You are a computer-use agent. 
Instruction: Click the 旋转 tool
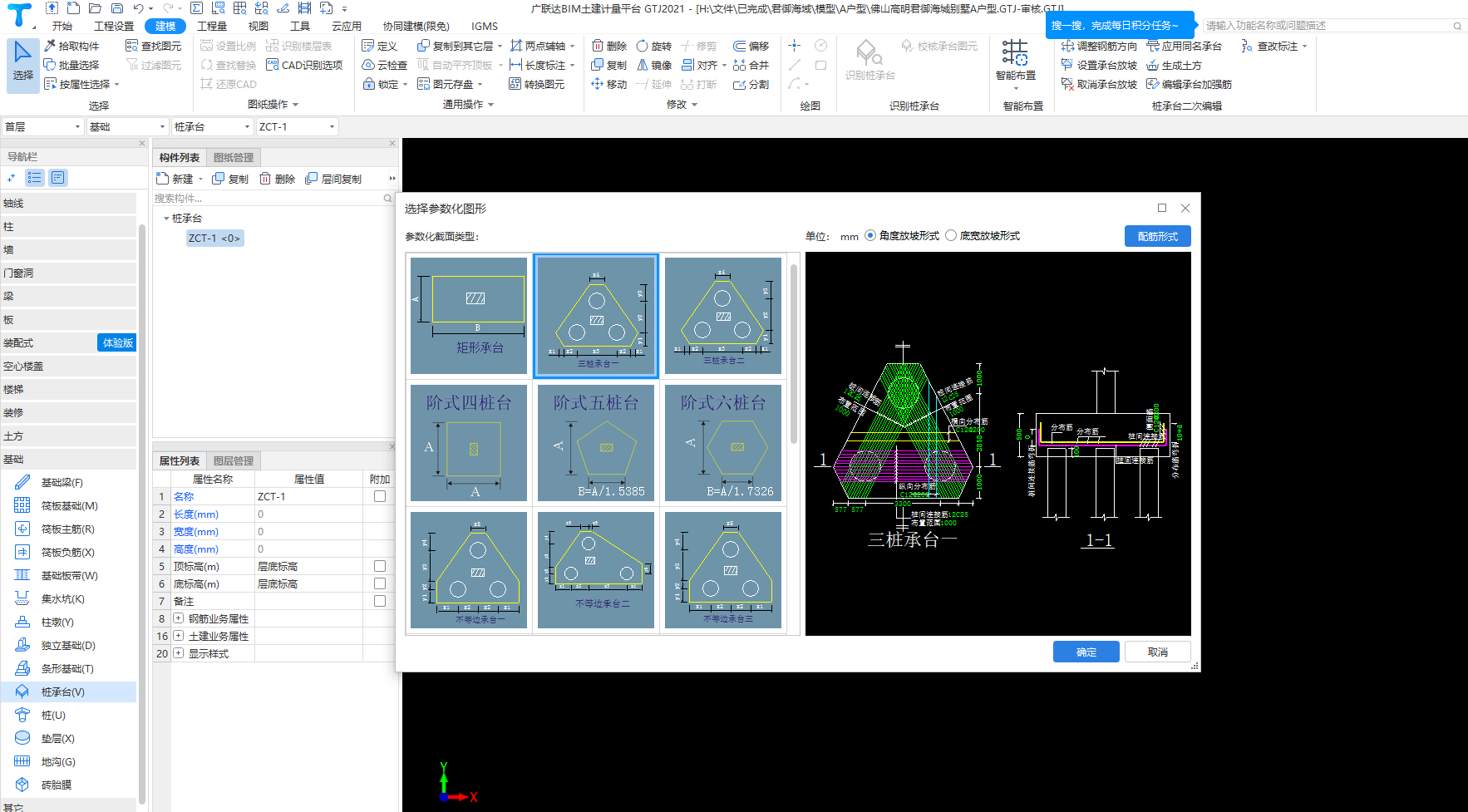[653, 46]
